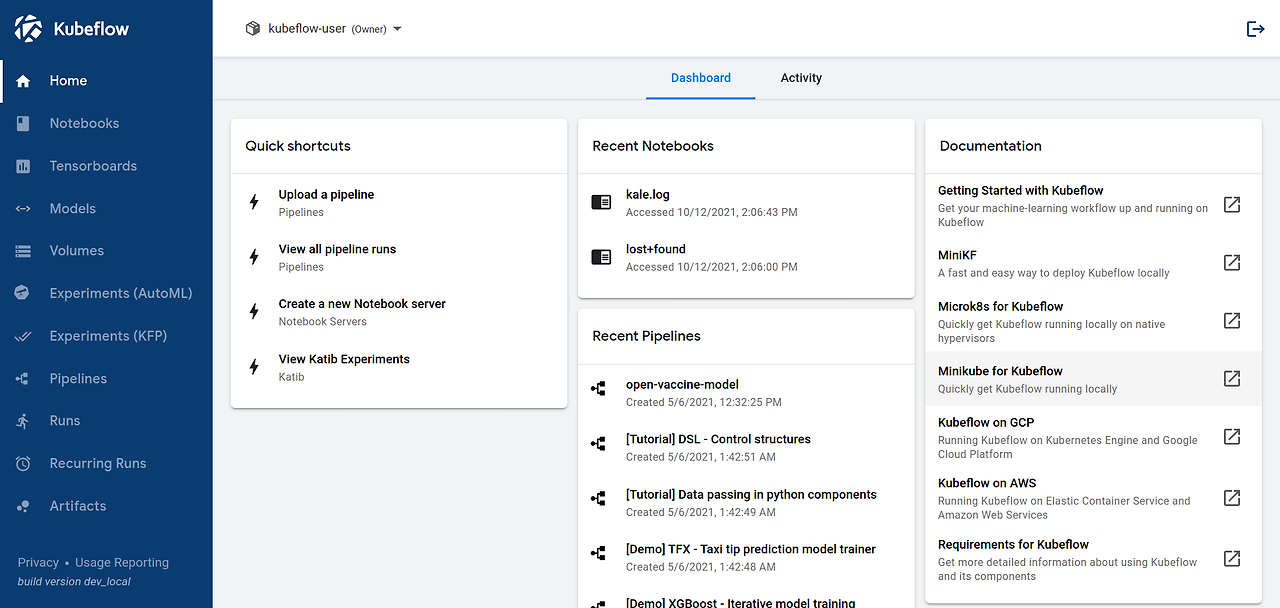Select Recurring Runs in the sidebar menu
The image size is (1280, 608).
pos(106,463)
